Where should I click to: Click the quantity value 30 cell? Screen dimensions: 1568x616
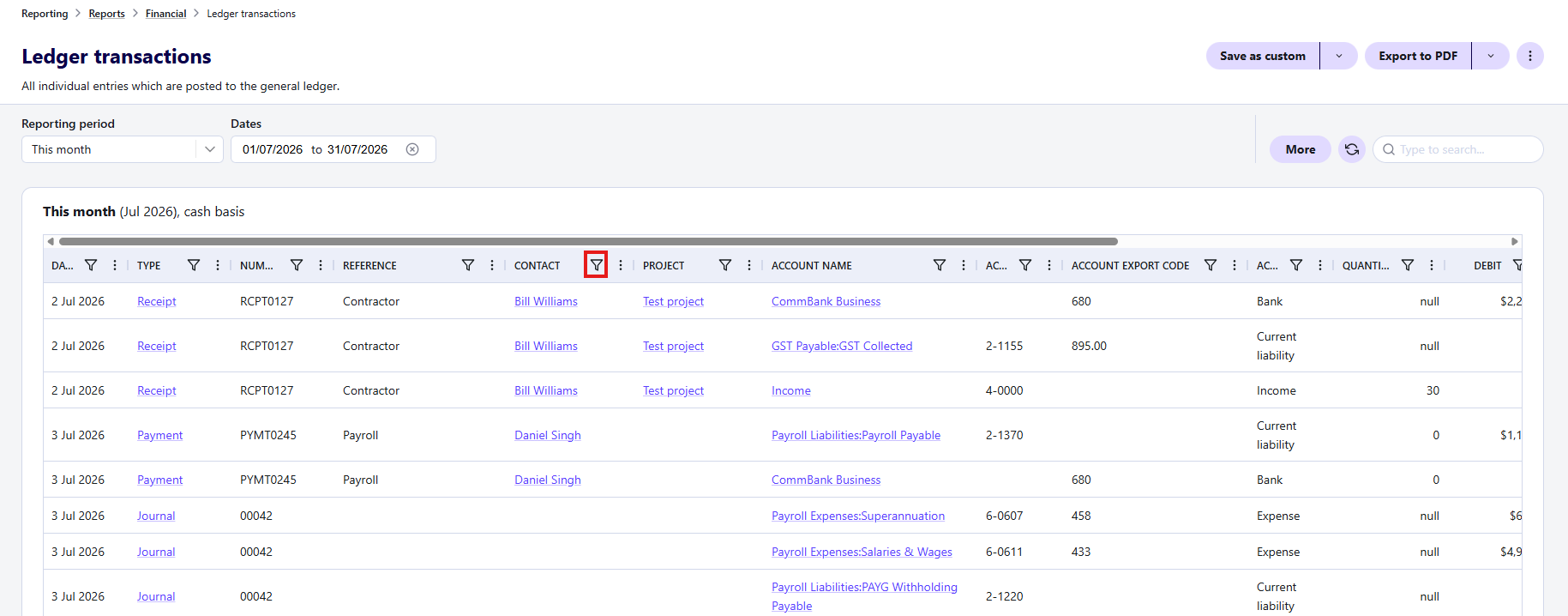pos(1433,390)
